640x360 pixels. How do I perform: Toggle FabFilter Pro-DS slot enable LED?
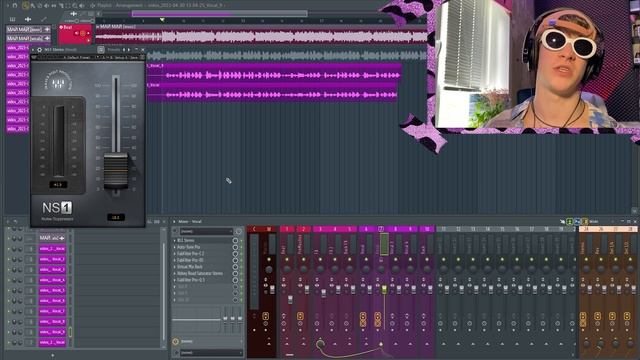[241, 260]
